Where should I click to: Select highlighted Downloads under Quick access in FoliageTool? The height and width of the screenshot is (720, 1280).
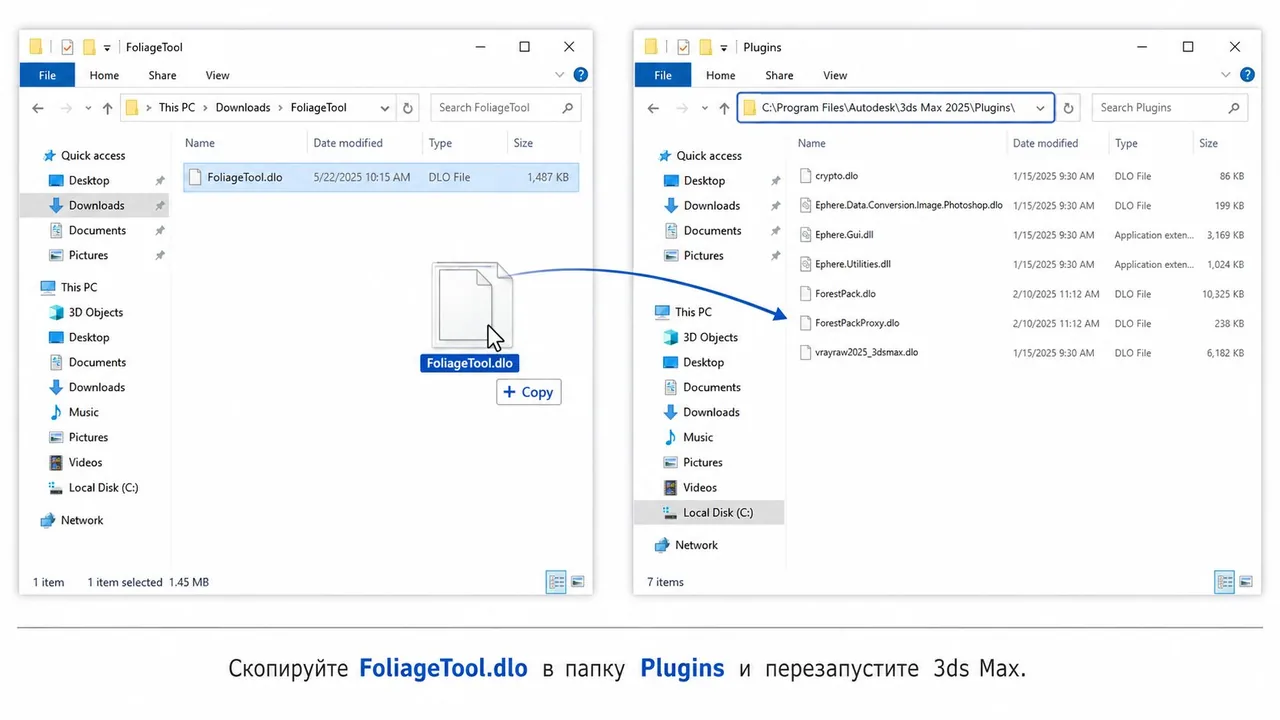tap(97, 205)
